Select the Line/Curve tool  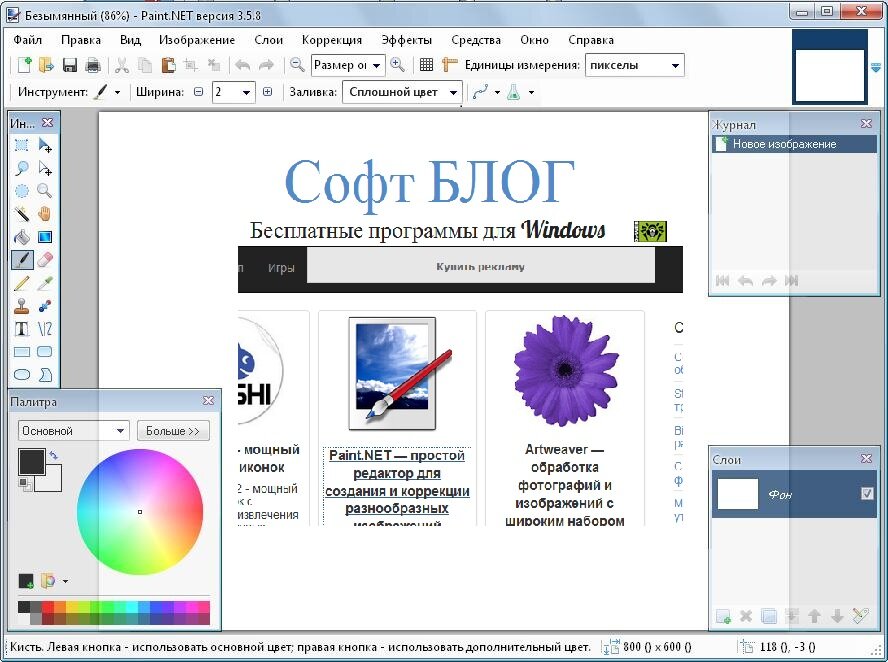click(x=45, y=328)
